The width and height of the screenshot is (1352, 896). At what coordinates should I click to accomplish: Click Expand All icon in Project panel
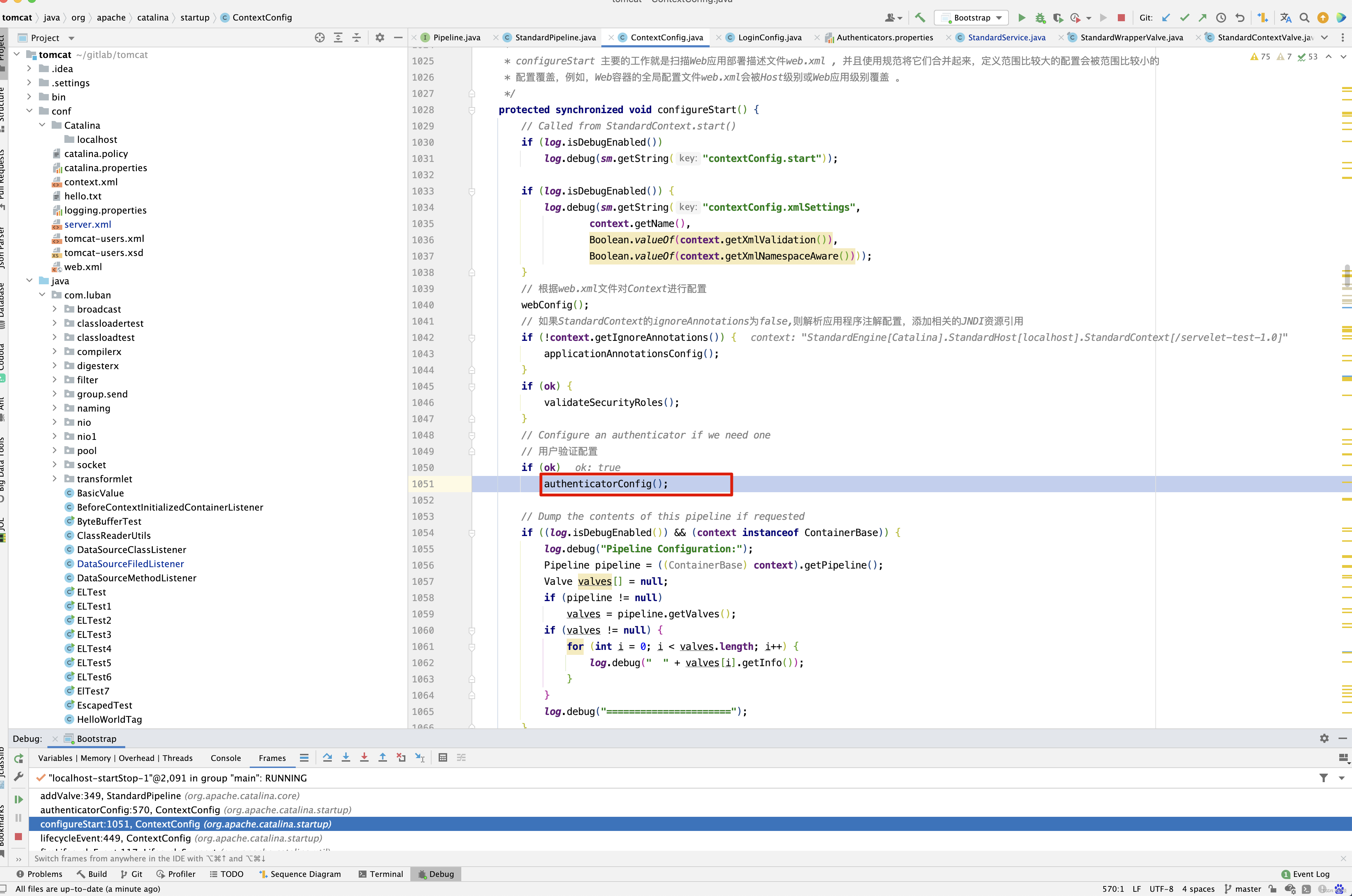[x=339, y=38]
